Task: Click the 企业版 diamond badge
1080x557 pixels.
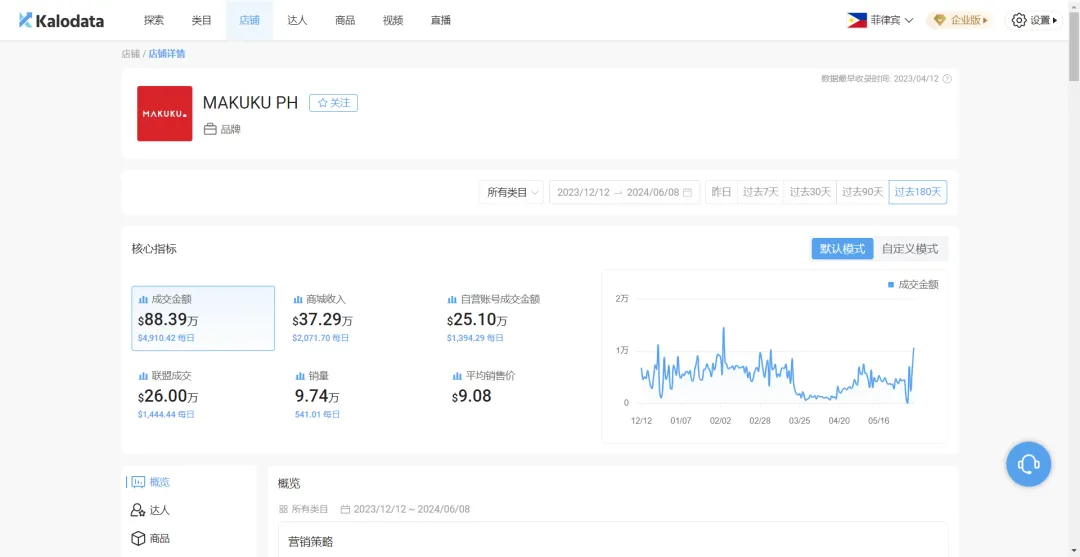Action: (x=960, y=21)
